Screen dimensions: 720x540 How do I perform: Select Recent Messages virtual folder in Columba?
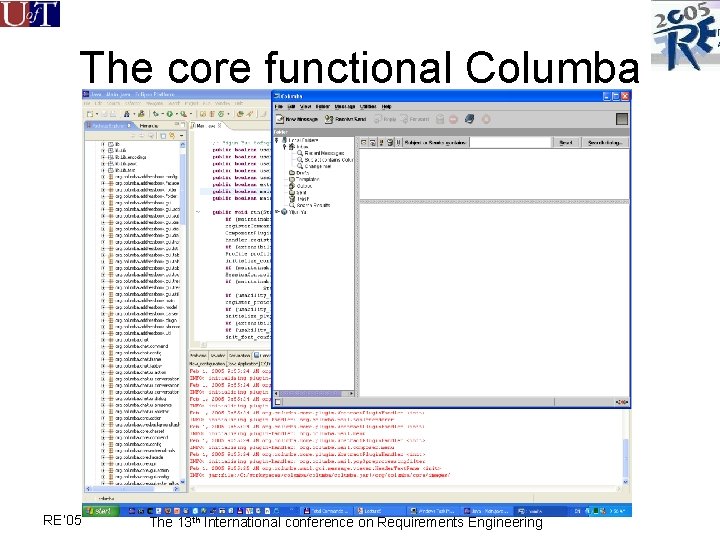[321, 153]
